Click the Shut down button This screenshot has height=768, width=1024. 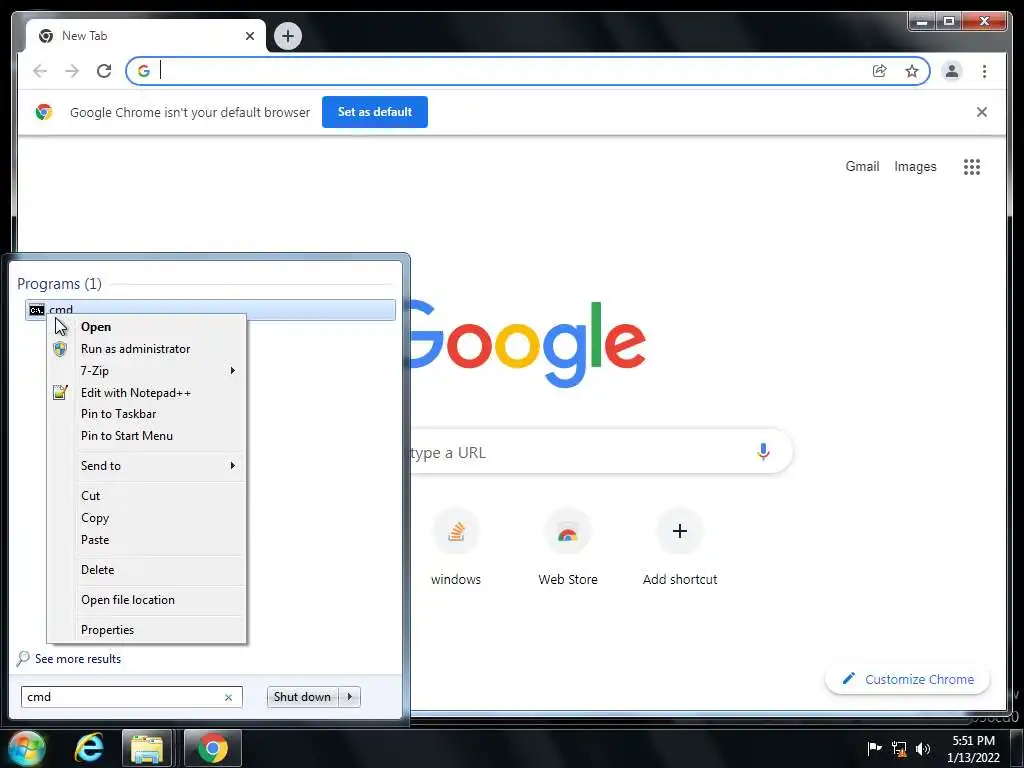[x=303, y=697]
